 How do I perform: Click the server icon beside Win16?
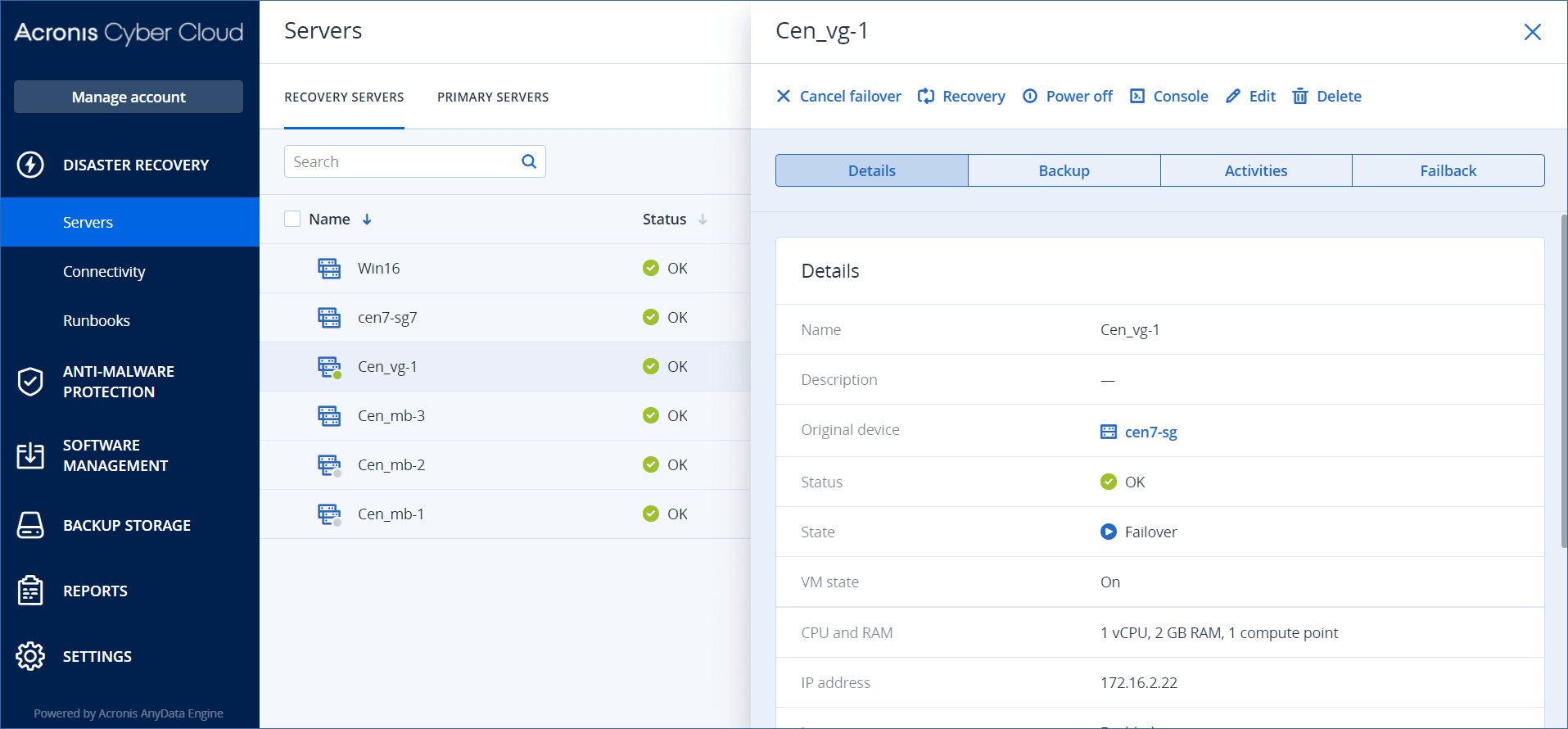click(x=329, y=269)
